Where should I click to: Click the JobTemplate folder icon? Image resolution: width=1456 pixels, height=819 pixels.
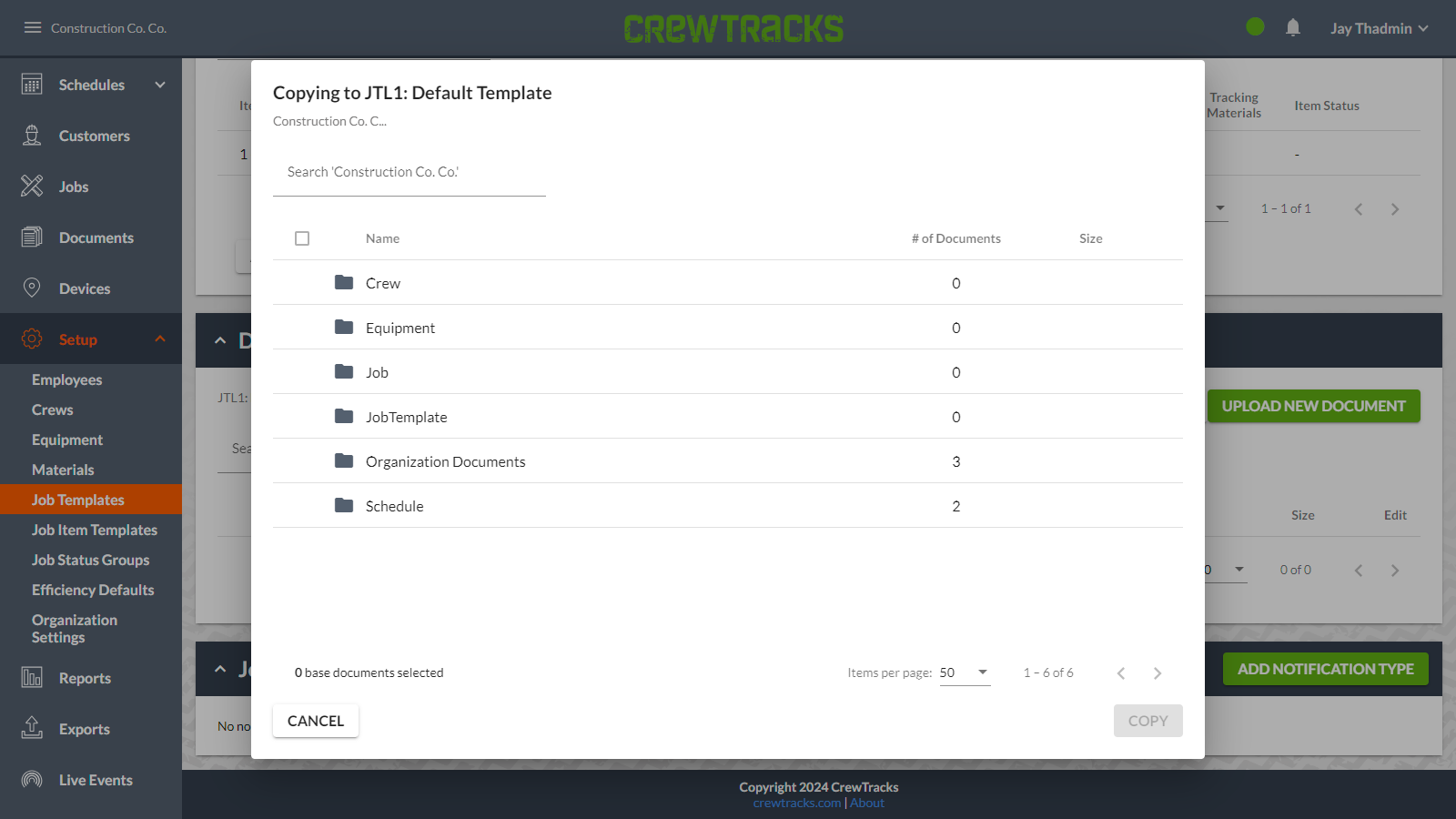[344, 416]
